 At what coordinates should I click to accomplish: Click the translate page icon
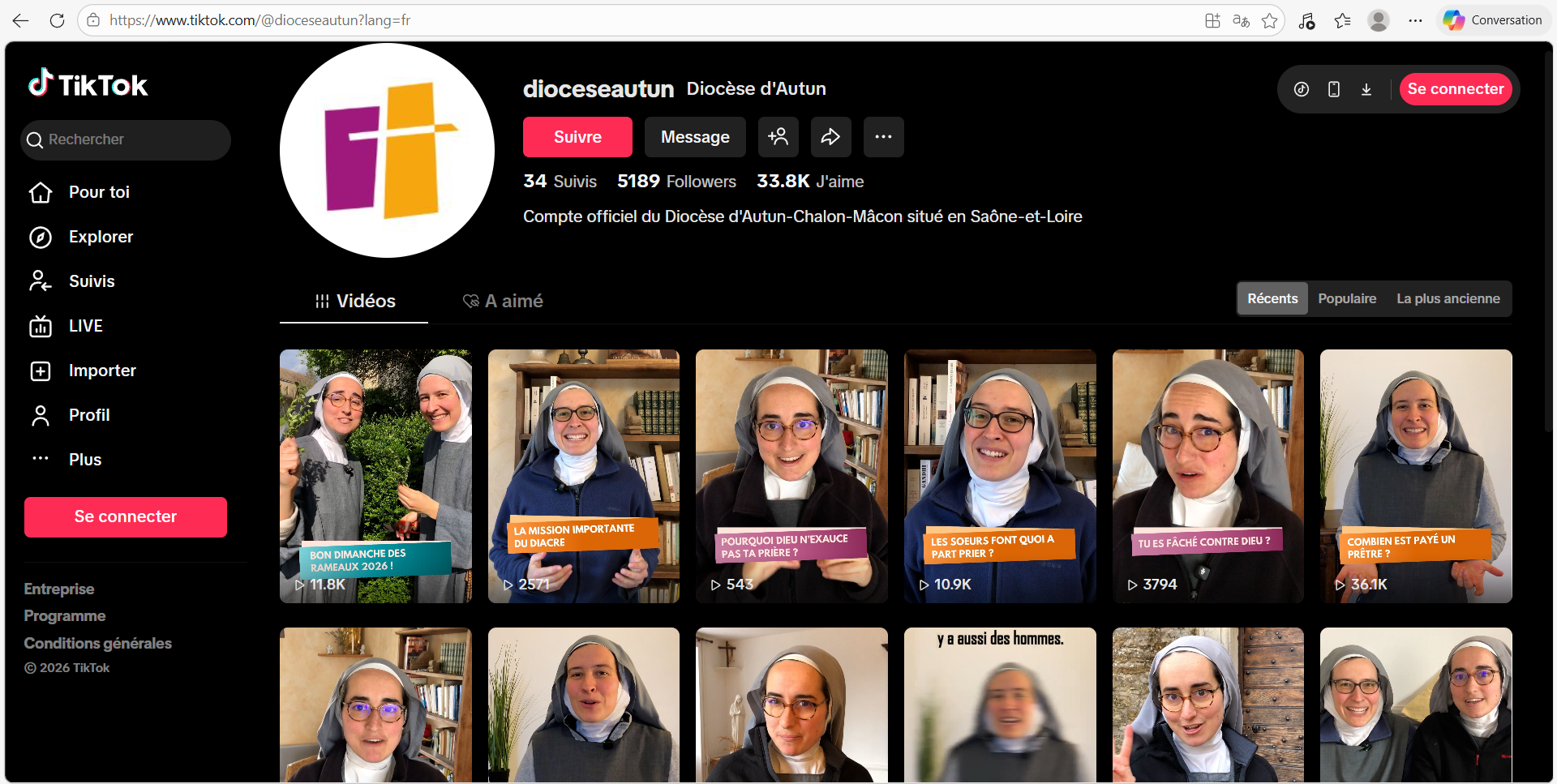click(x=1241, y=20)
